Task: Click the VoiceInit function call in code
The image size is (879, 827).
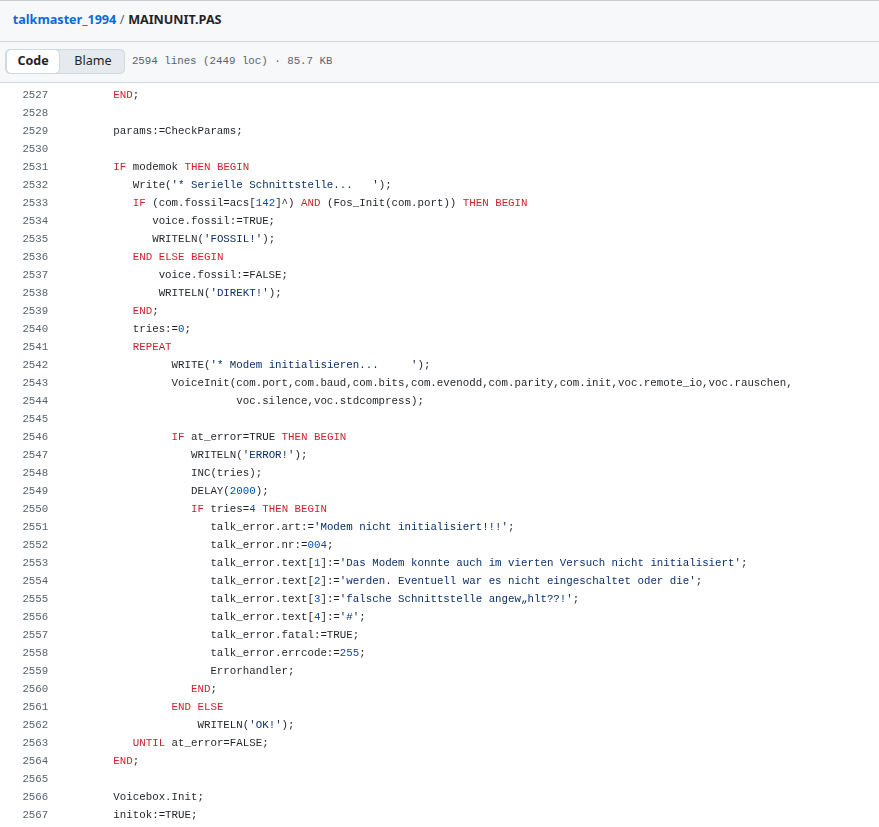Action: click(x=200, y=383)
